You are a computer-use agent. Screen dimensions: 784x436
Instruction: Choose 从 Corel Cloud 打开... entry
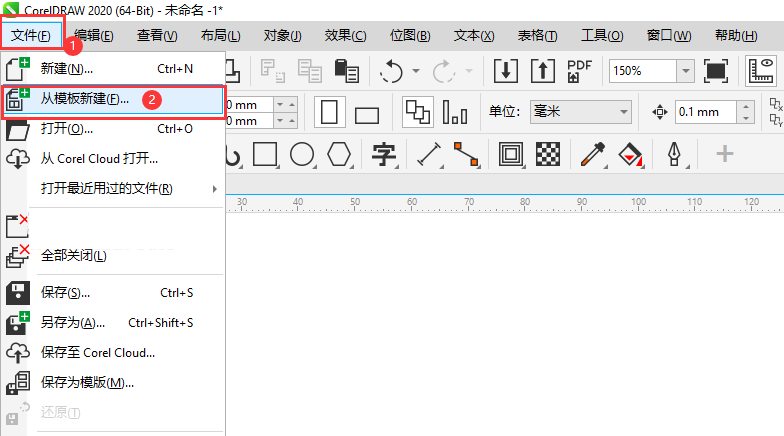(x=113, y=159)
